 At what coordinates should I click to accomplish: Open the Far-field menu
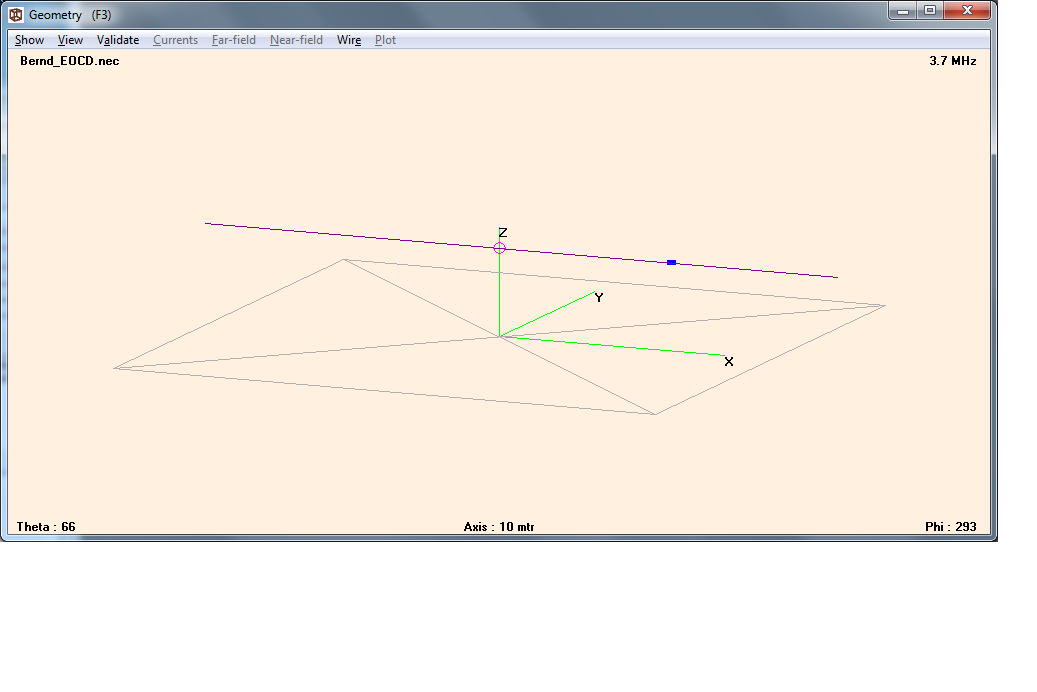[233, 40]
